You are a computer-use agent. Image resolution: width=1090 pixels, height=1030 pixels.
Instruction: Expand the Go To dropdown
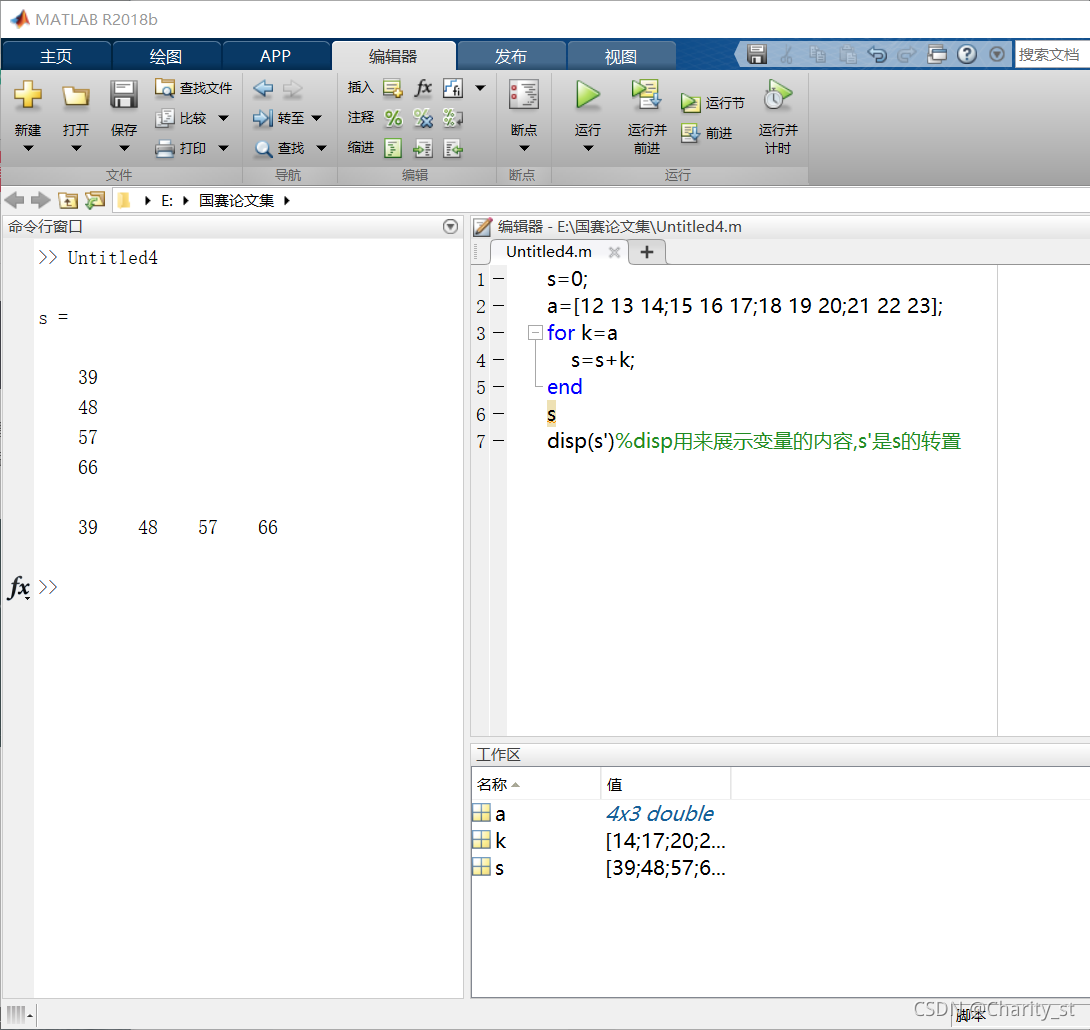[317, 118]
